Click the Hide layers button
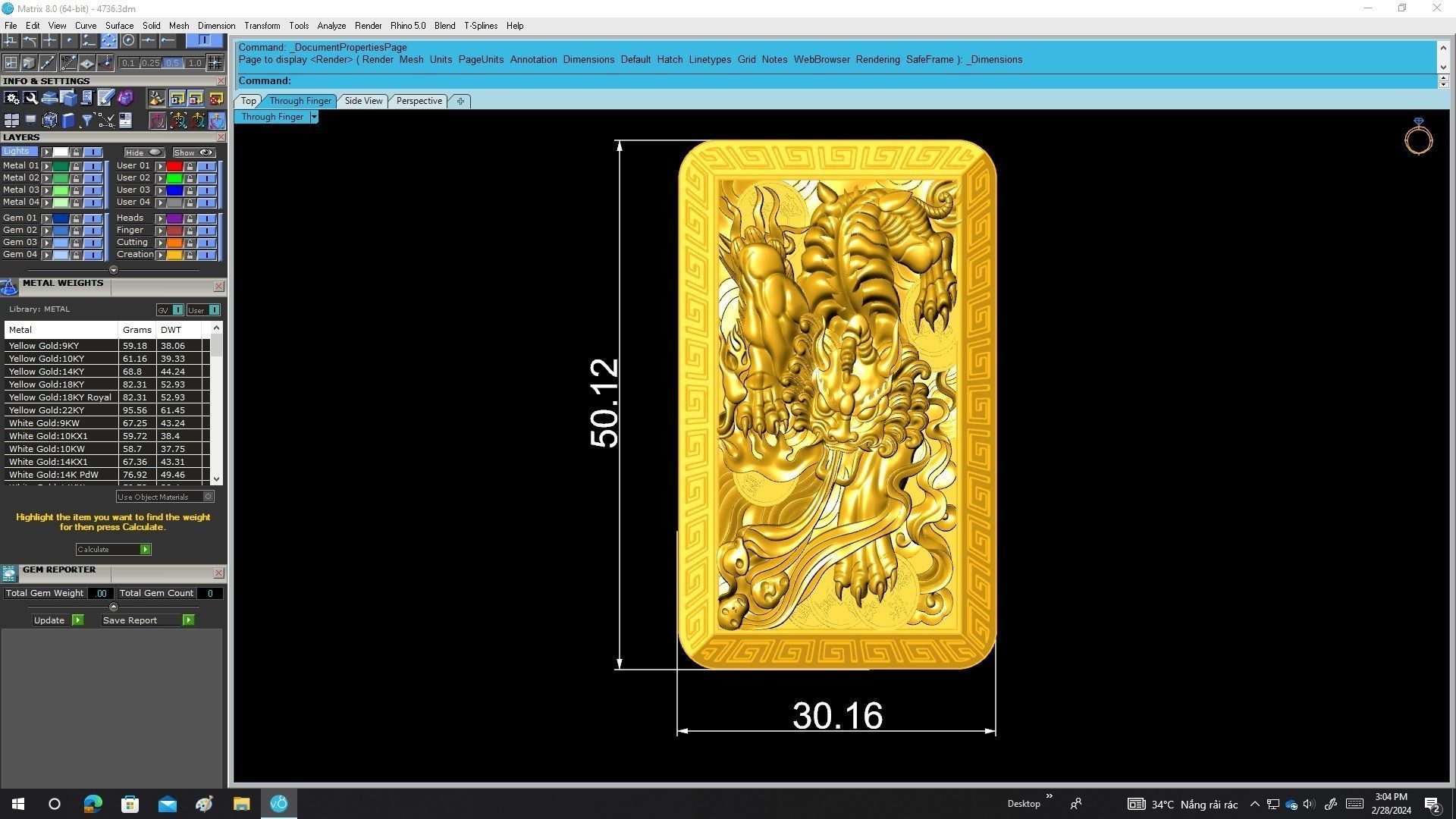 pos(144,152)
